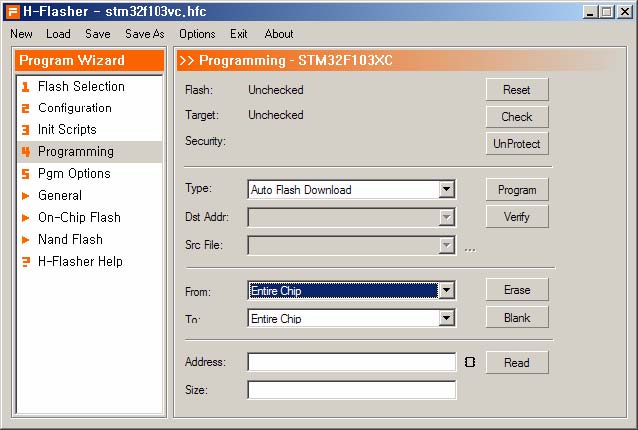Open the About menu

(x=279, y=34)
